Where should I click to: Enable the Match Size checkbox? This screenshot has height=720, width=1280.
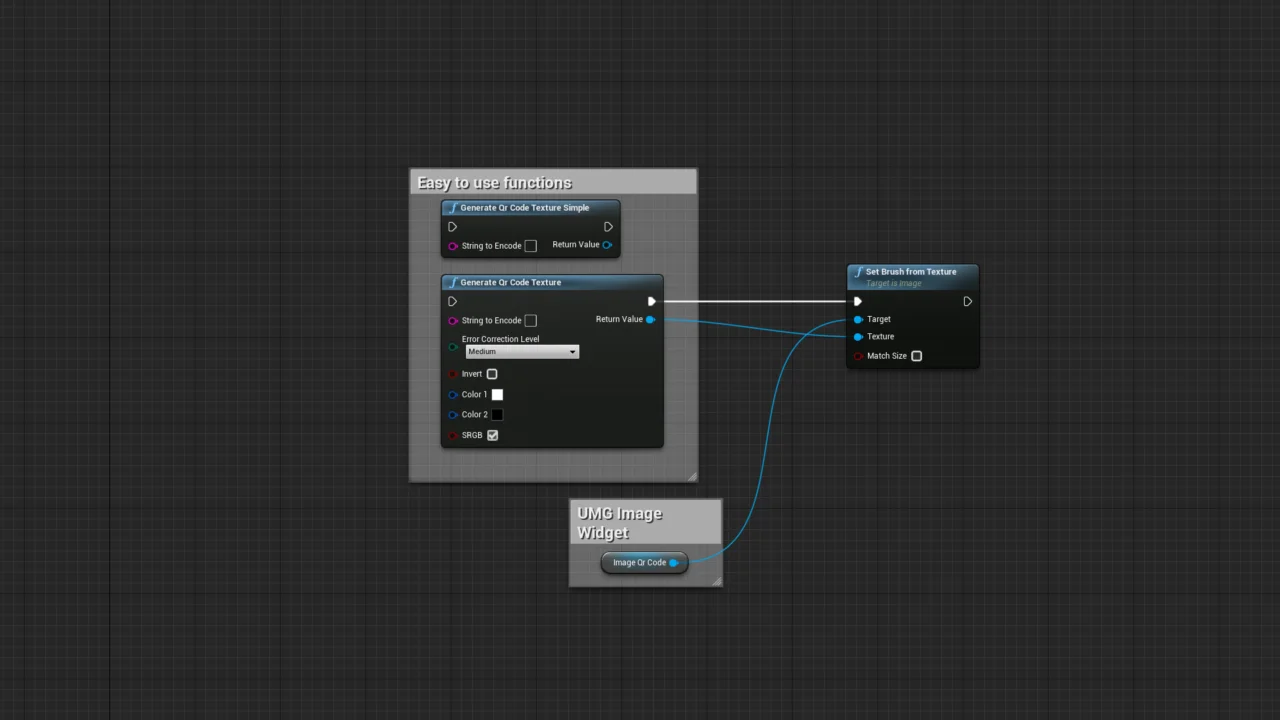tap(917, 356)
